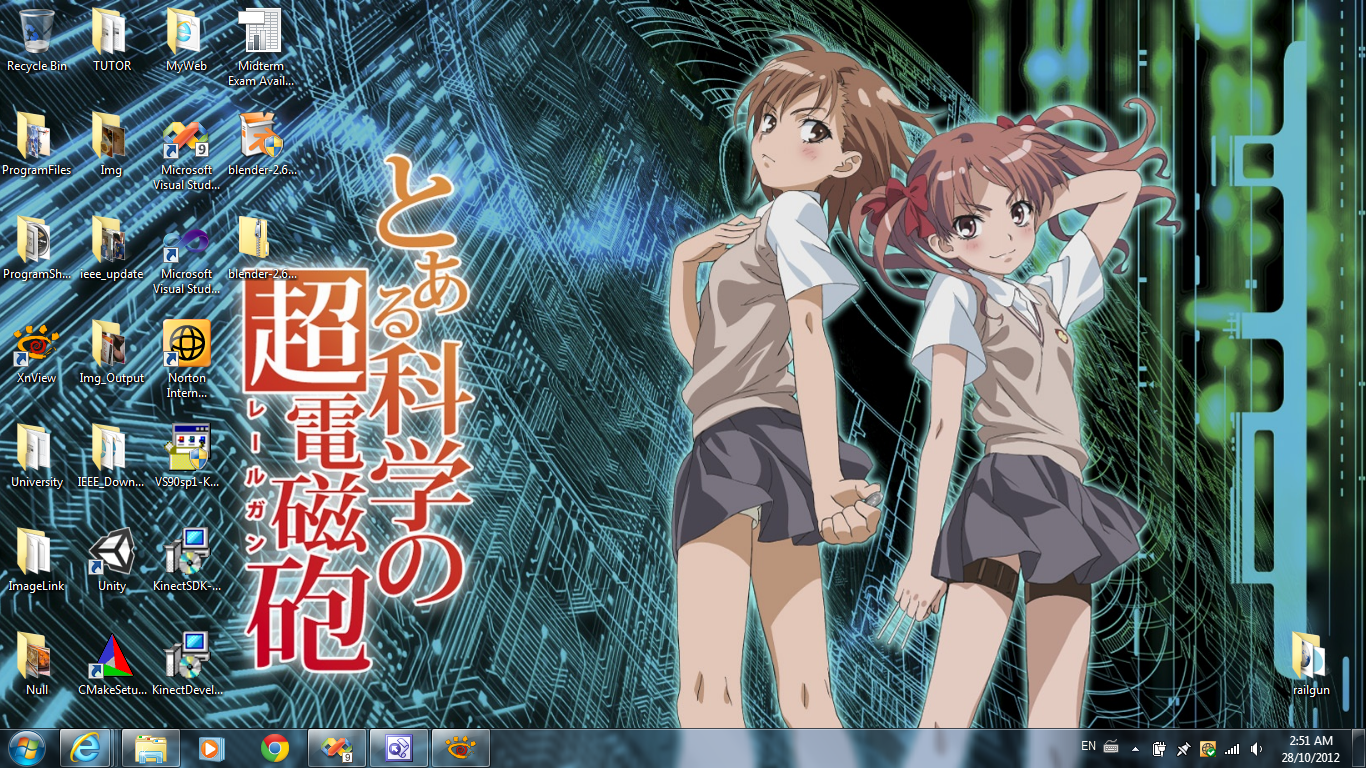This screenshot has width=1366, height=768.
Task: Open the clock showing 2:51 AM
Action: [x=1311, y=748]
